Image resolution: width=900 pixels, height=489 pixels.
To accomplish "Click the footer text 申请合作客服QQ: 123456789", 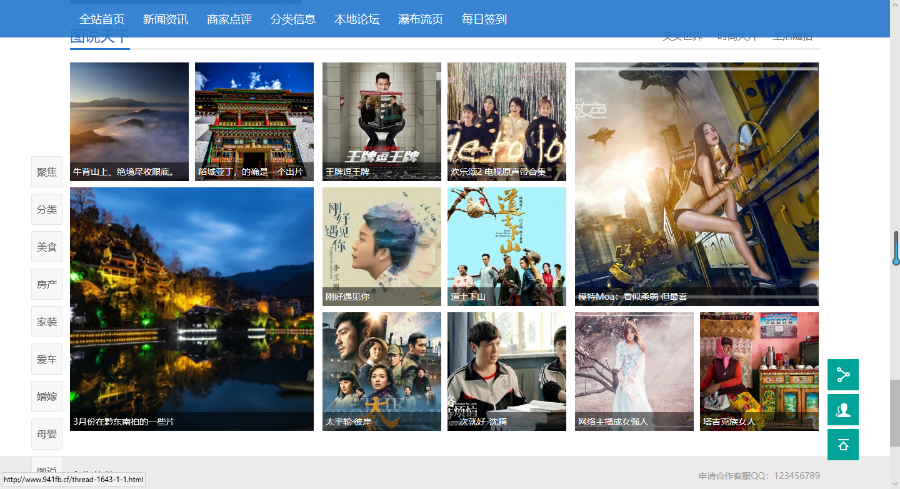I will pos(759,476).
